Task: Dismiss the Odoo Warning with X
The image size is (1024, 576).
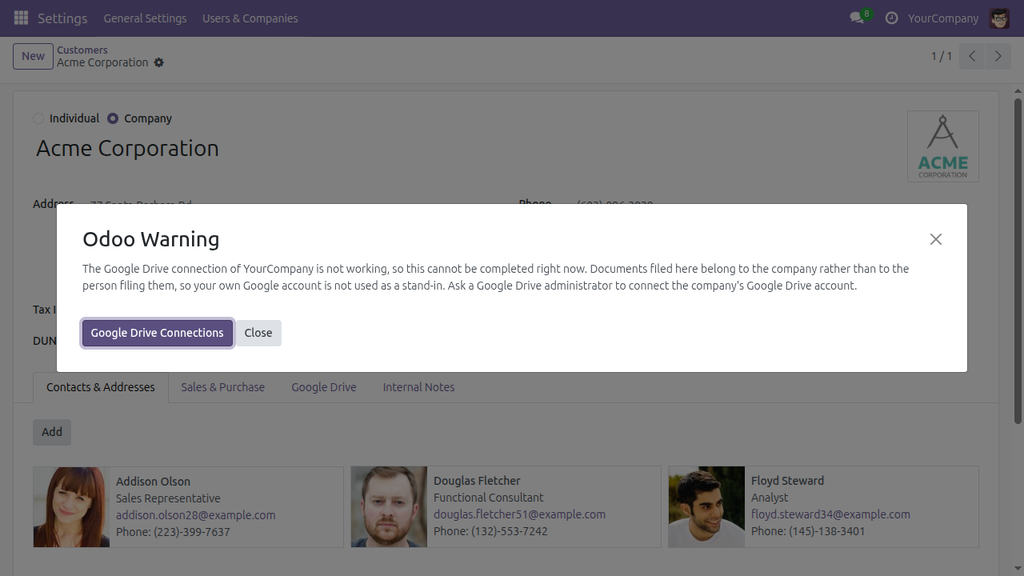Action: point(936,239)
